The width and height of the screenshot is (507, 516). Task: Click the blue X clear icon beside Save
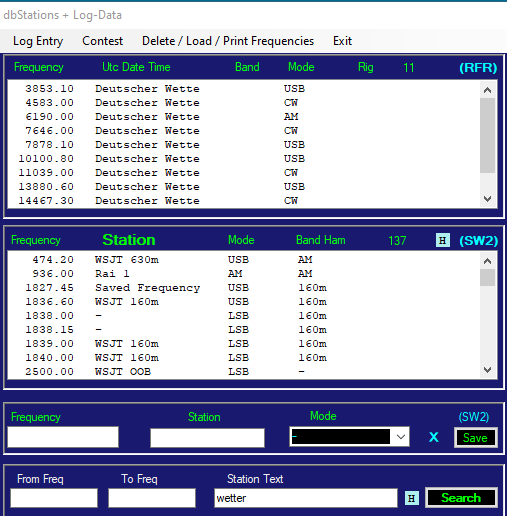(x=434, y=437)
